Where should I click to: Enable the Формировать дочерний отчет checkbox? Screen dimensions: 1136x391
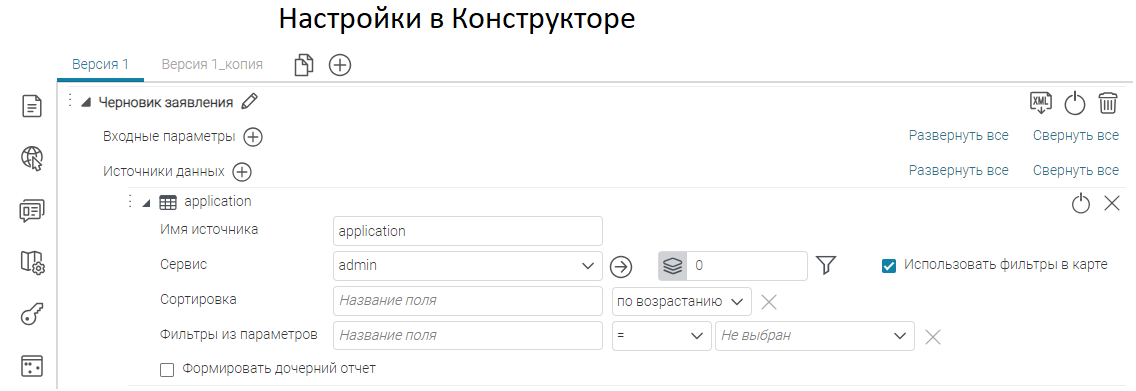tap(167, 369)
